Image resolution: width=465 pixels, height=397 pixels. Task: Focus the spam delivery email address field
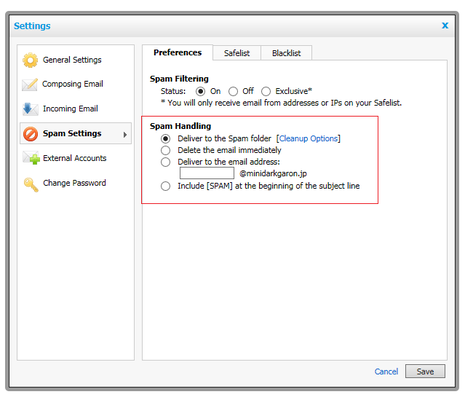207,173
